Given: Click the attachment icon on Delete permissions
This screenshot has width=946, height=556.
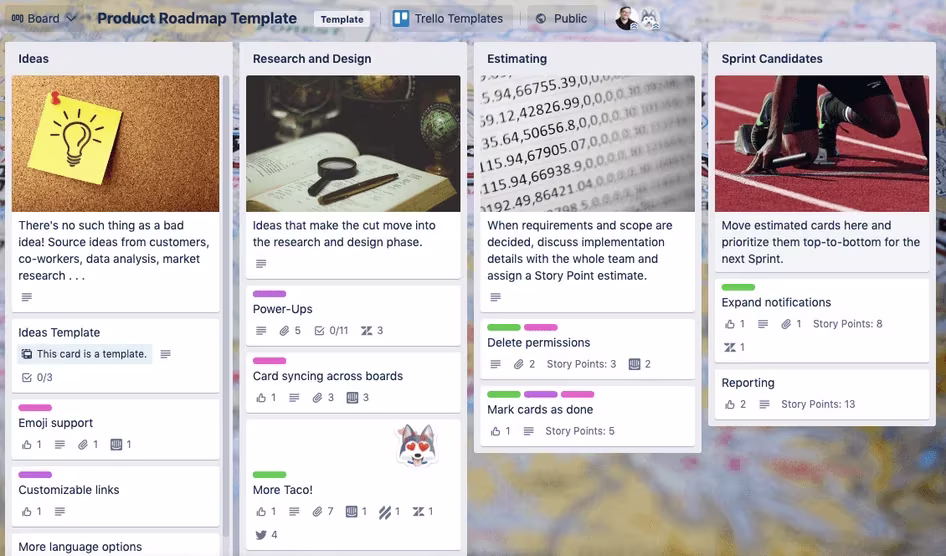Looking at the screenshot, I should click(518, 364).
